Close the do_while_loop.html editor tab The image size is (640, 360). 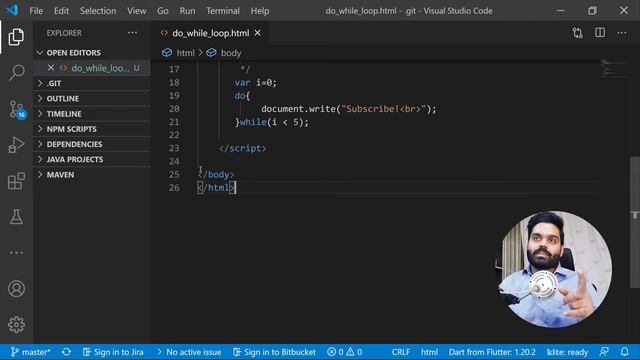tap(258, 33)
